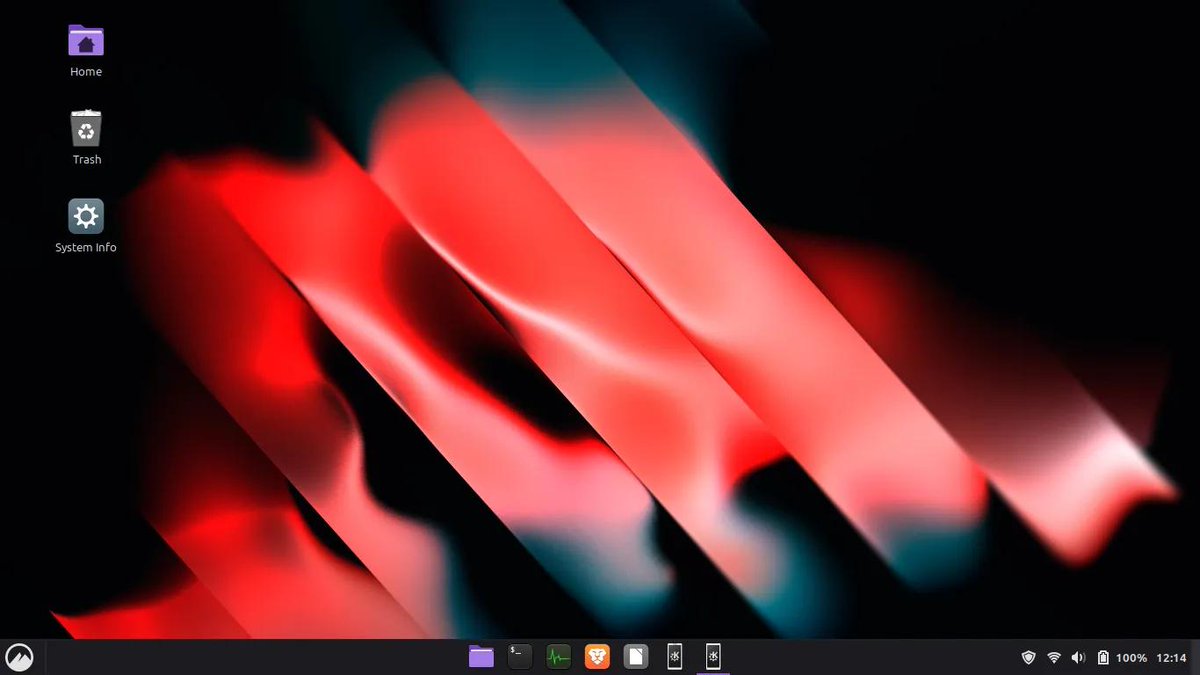
Task: Launch Brave browser from the taskbar
Action: [597, 657]
